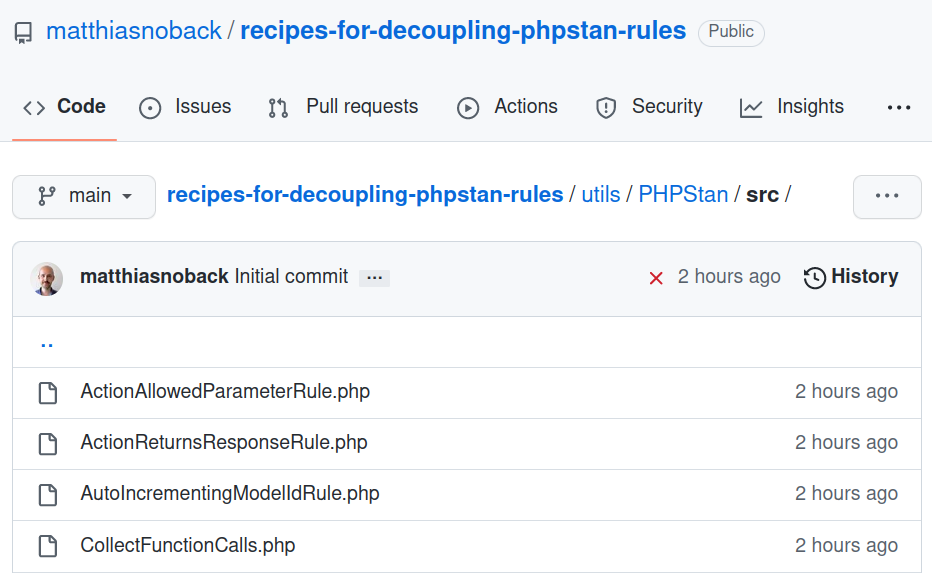Click the git branch icon in branch selector
932x573 pixels.
coord(46,196)
